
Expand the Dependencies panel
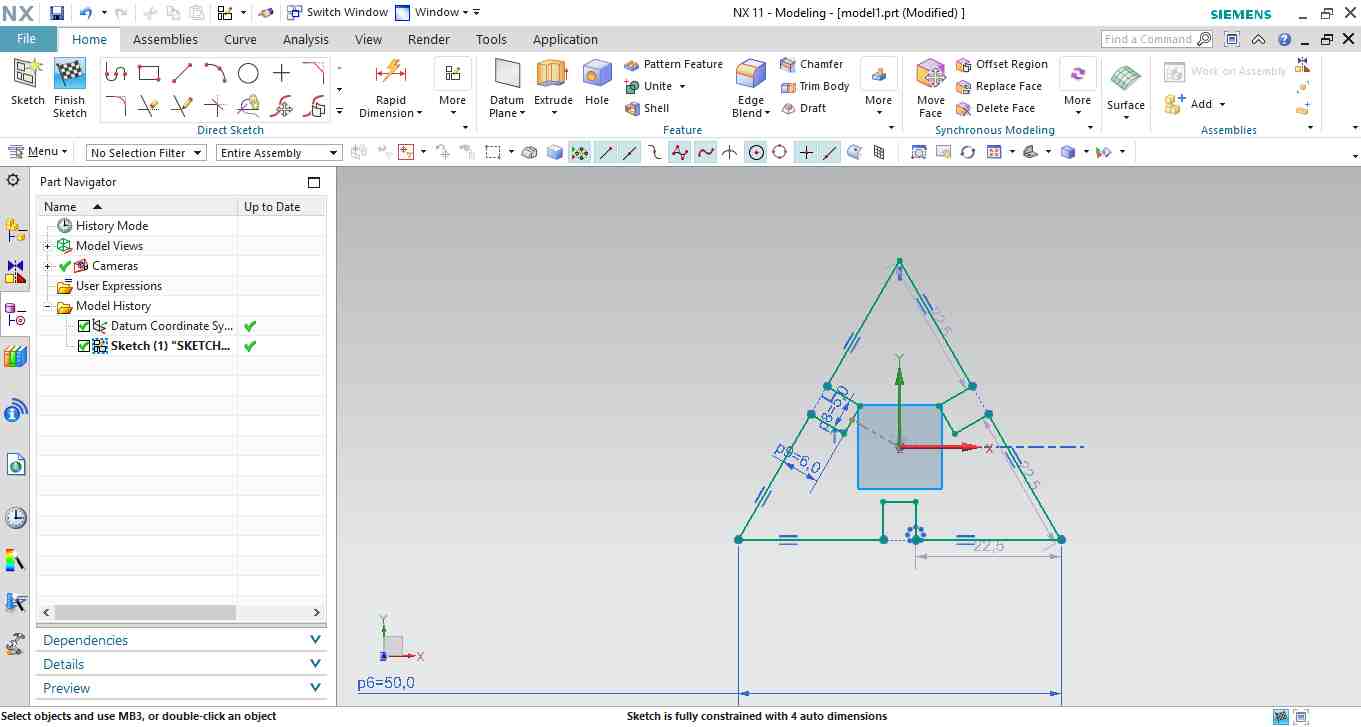pyautogui.click(x=182, y=640)
